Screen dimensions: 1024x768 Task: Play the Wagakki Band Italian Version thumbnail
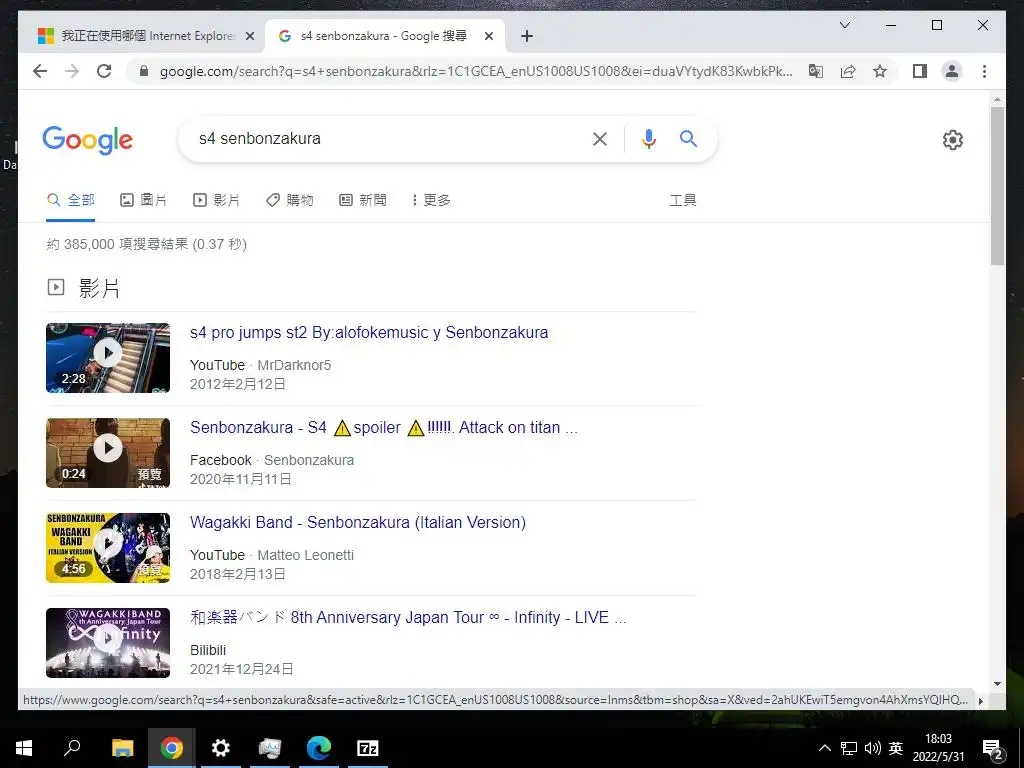tap(108, 548)
